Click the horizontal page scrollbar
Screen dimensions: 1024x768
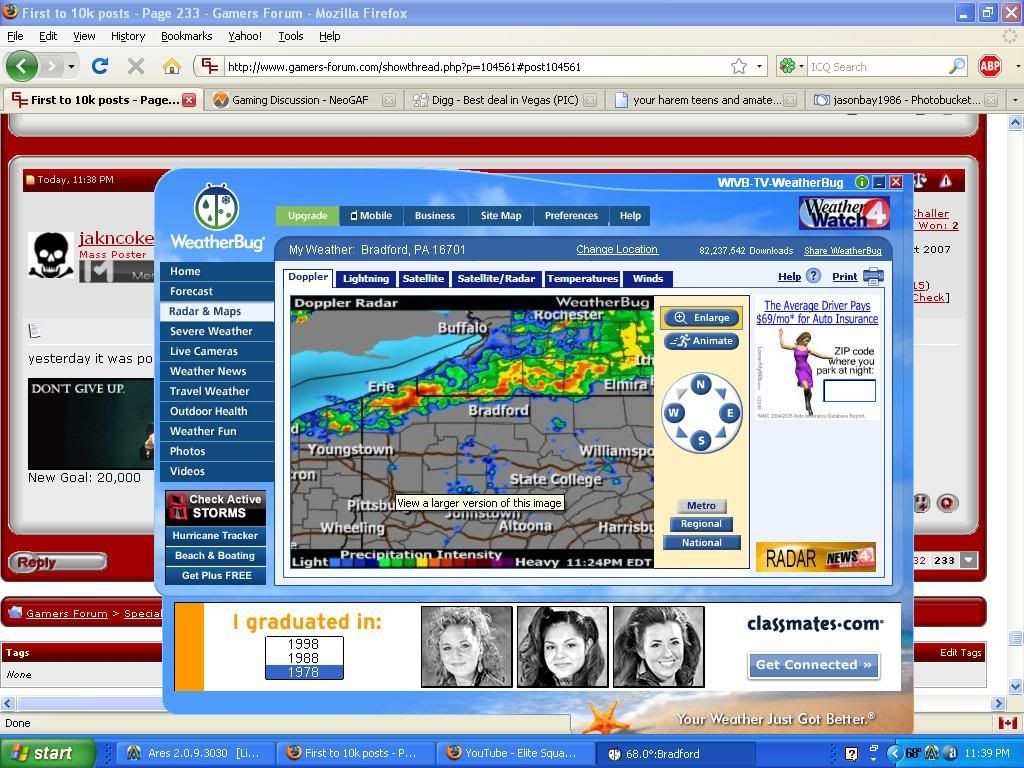click(503, 703)
